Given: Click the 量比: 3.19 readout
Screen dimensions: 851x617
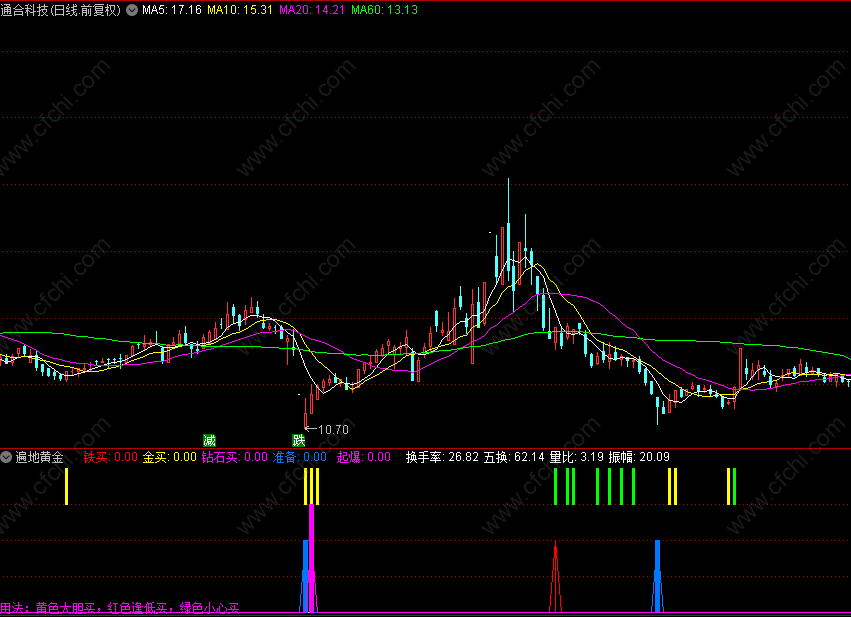Looking at the screenshot, I should point(576,457).
